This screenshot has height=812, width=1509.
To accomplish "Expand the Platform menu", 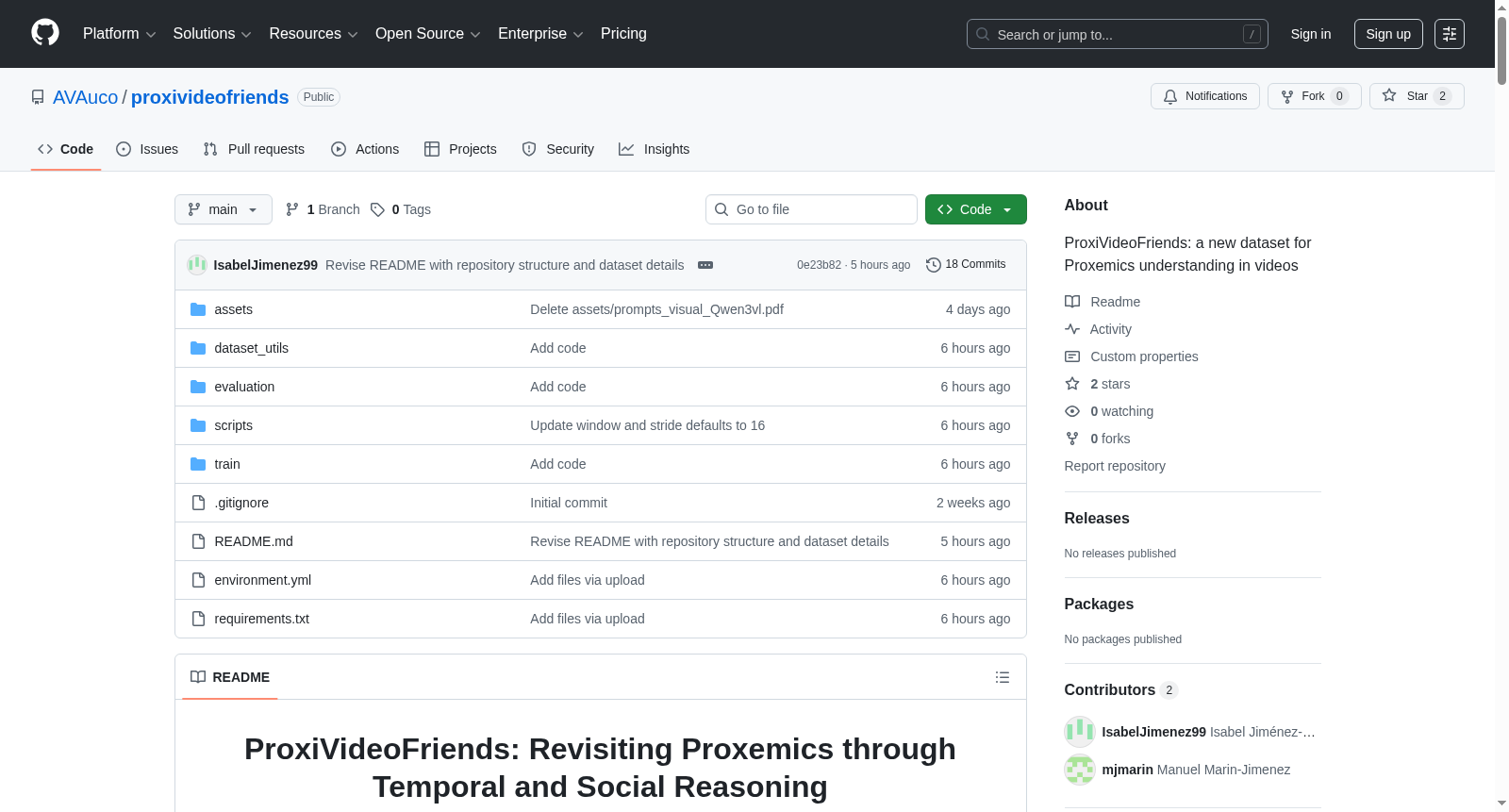I will [x=120, y=34].
